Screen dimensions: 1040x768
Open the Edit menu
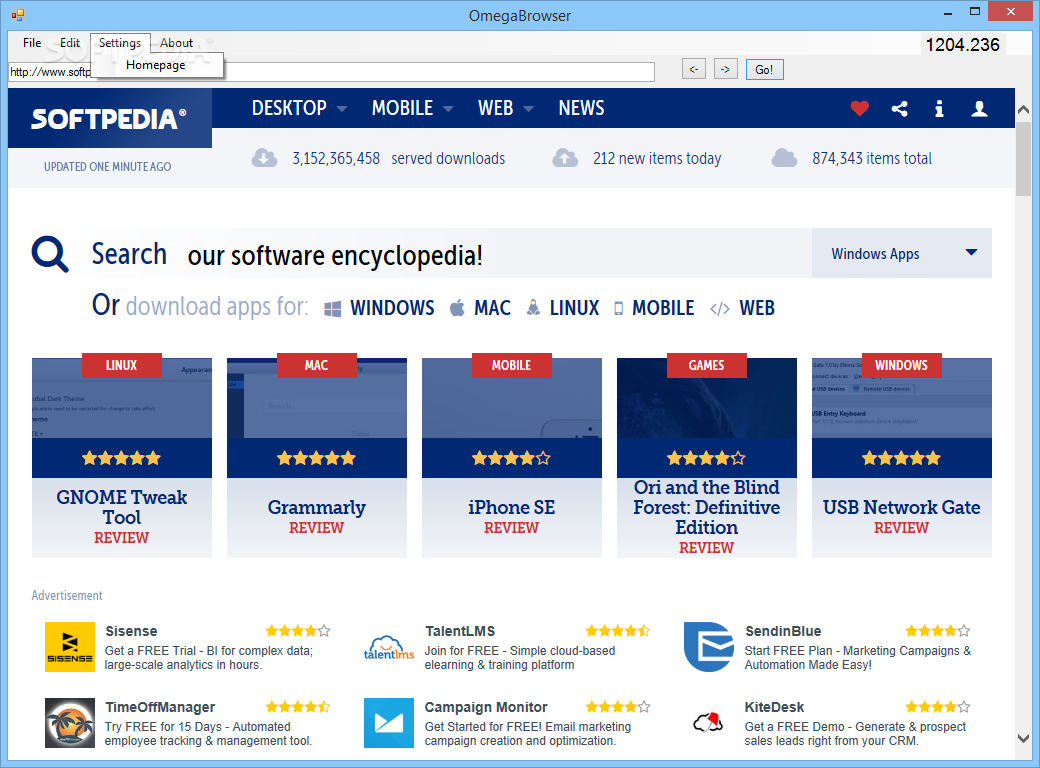pos(70,43)
